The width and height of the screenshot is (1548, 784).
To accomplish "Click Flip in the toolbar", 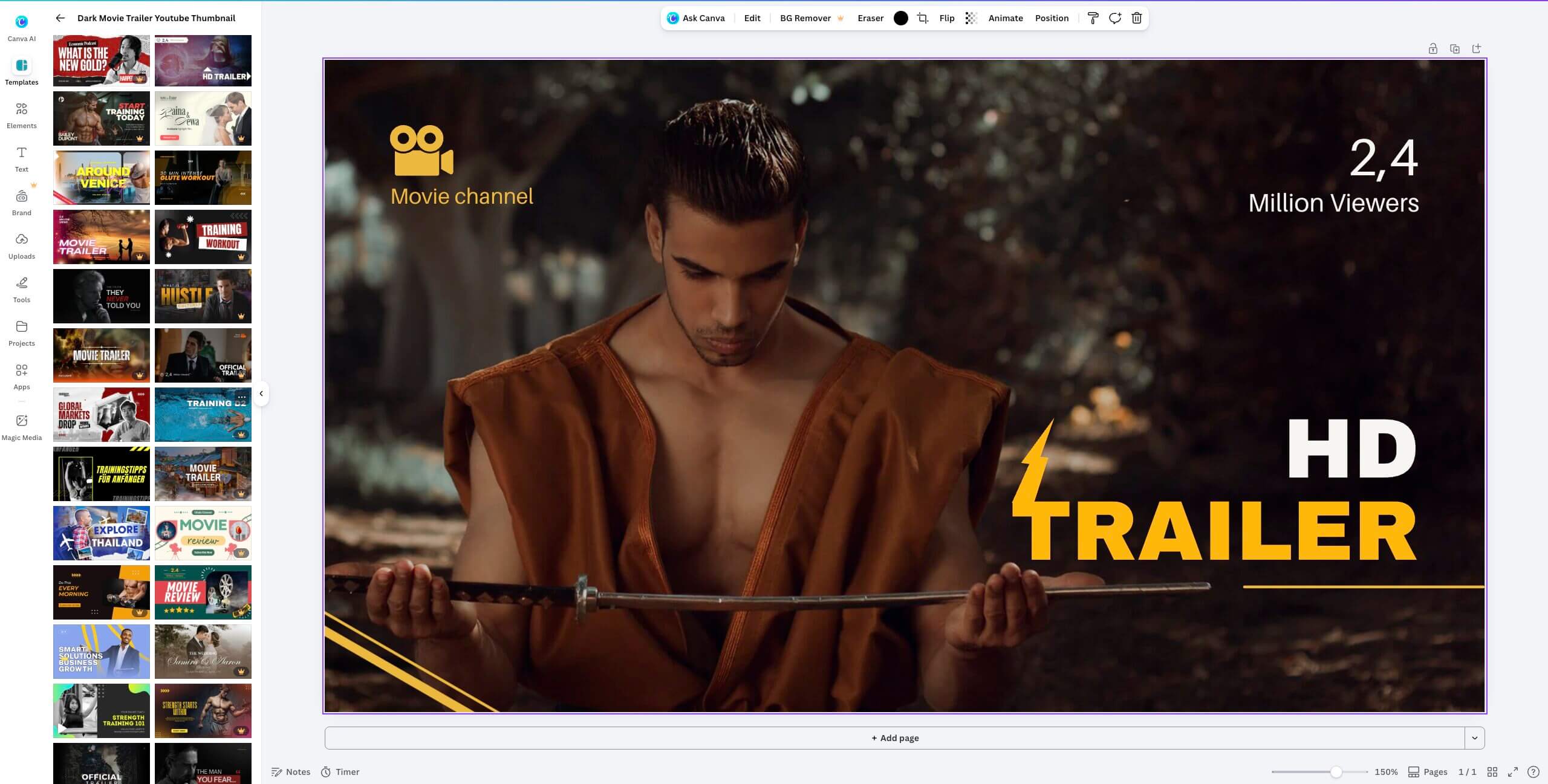I will click(947, 18).
